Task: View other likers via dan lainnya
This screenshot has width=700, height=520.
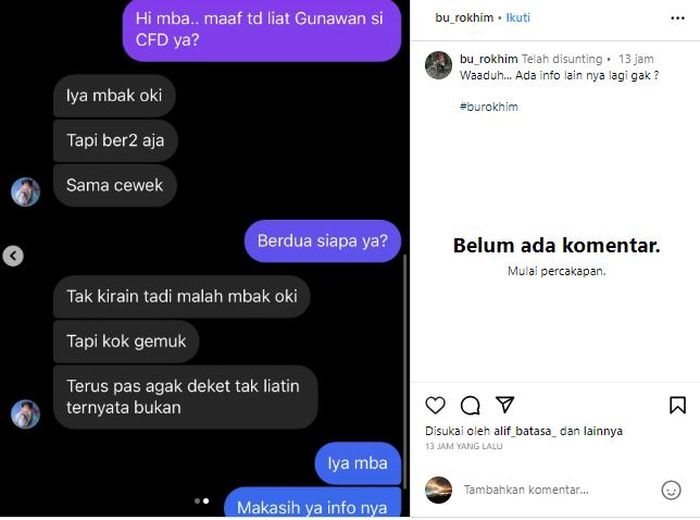Action: [591, 431]
